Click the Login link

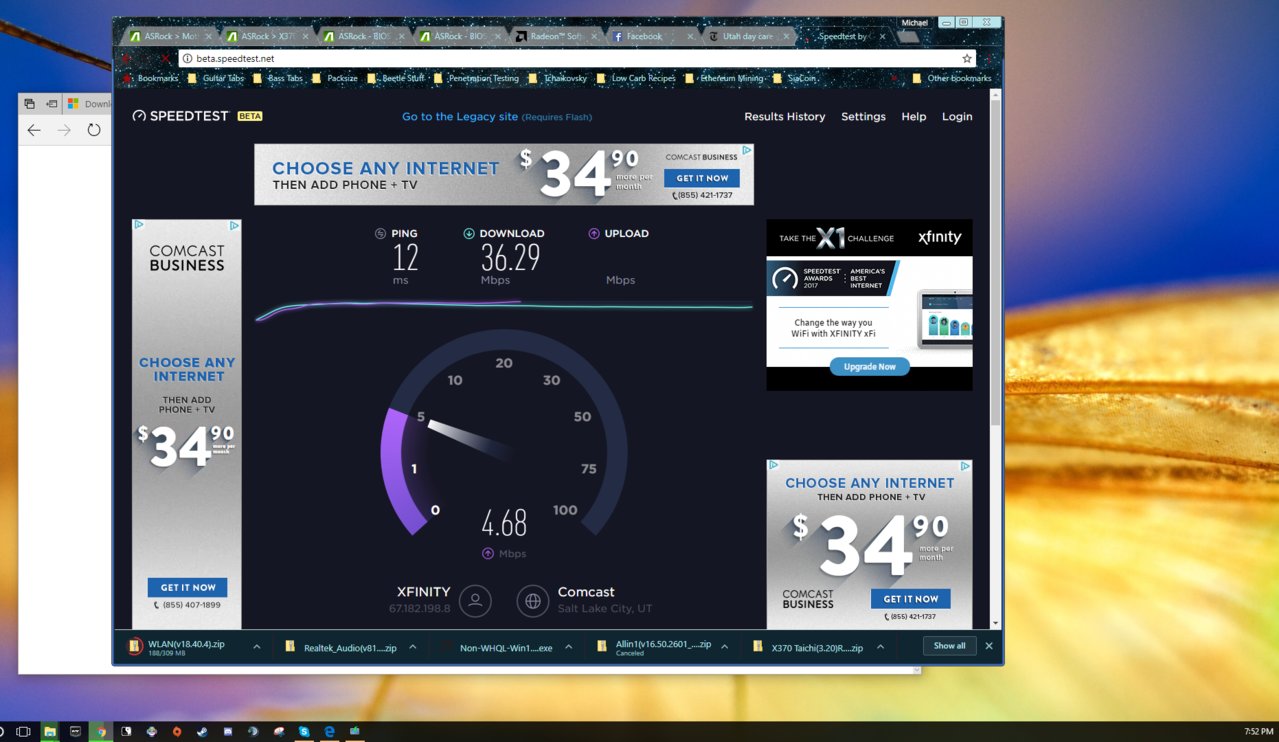(x=957, y=117)
